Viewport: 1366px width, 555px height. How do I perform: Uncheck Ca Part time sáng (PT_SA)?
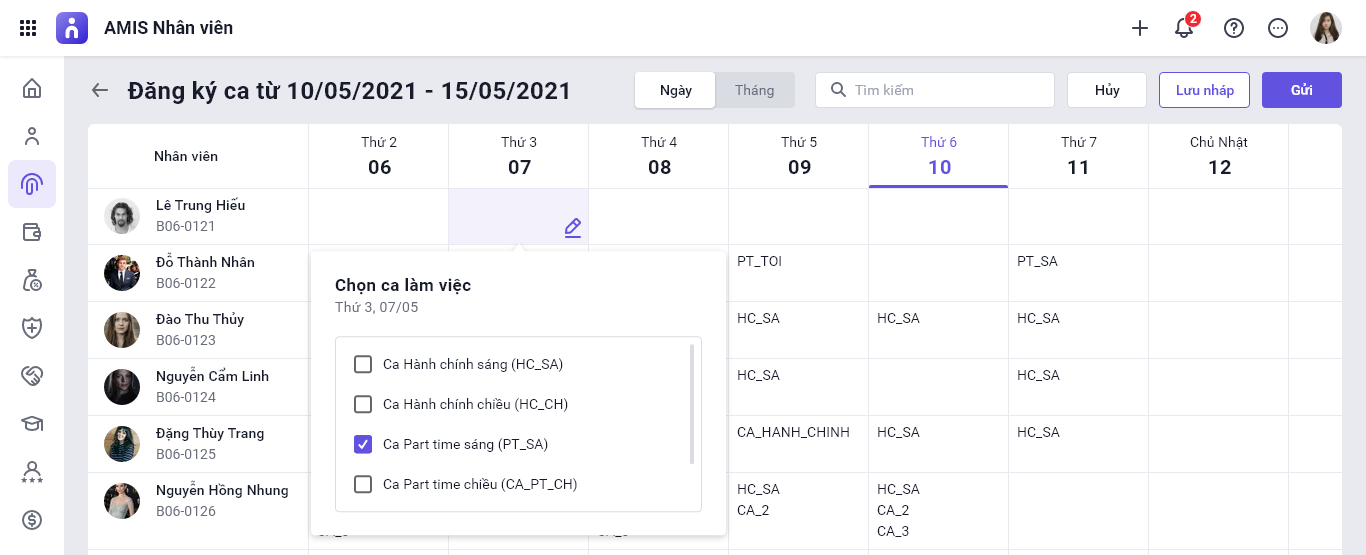[x=363, y=444]
